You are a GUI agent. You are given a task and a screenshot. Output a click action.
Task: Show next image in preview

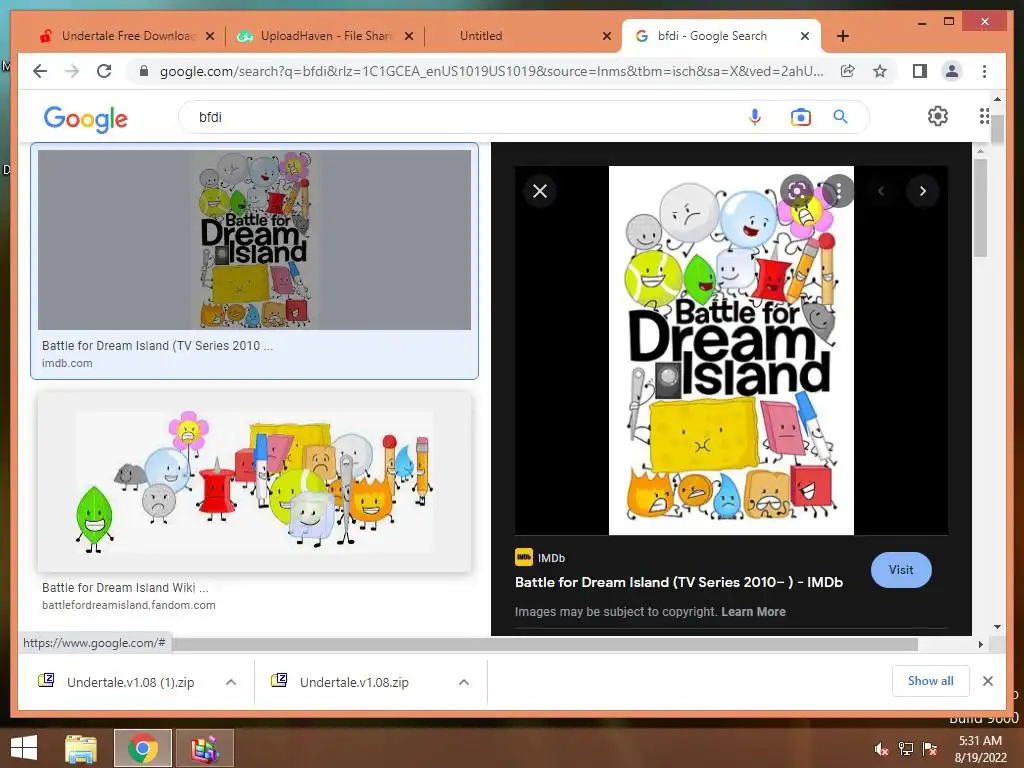[923, 191]
